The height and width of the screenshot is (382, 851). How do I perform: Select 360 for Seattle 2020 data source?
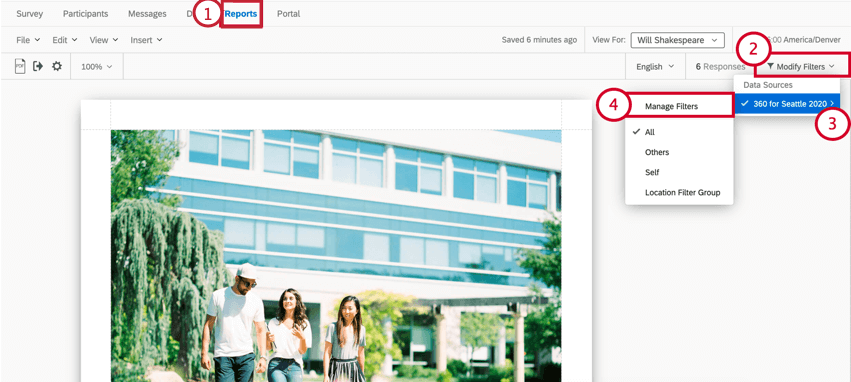tap(787, 104)
